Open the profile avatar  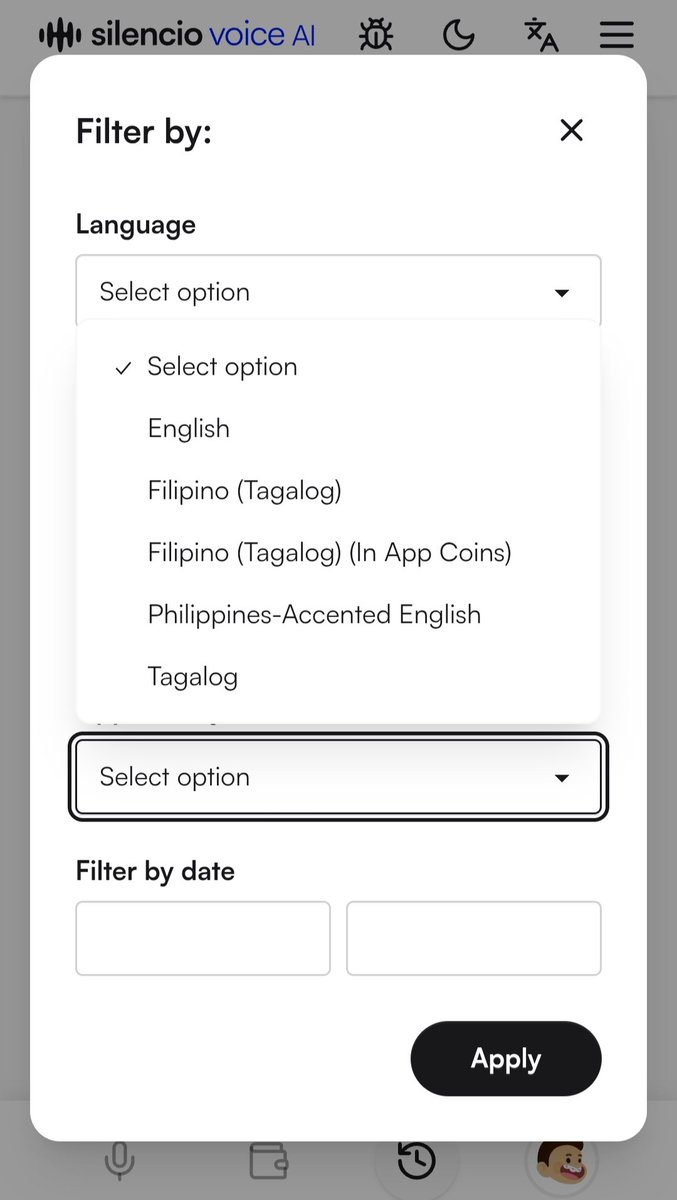click(x=562, y=1160)
